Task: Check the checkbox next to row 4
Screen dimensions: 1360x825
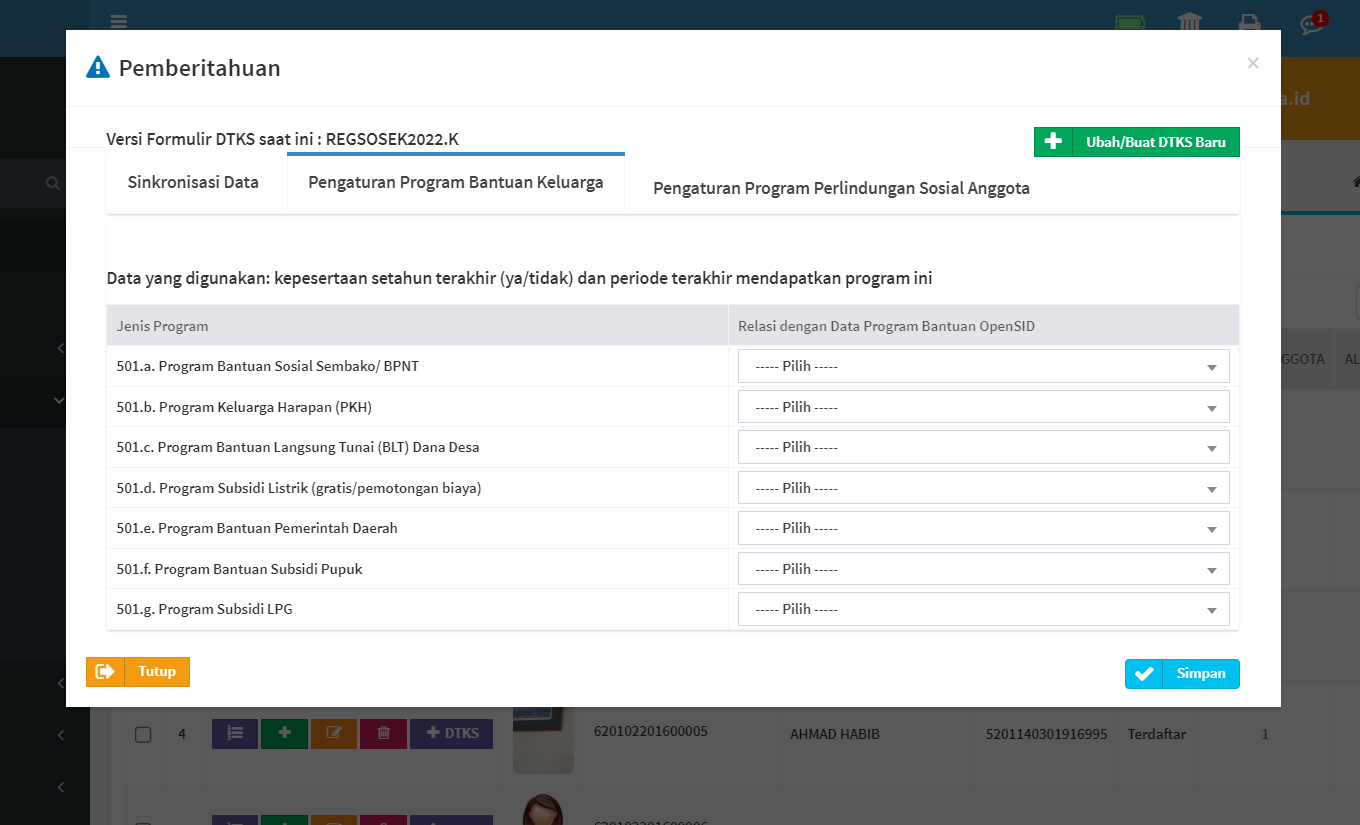Action: (142, 733)
